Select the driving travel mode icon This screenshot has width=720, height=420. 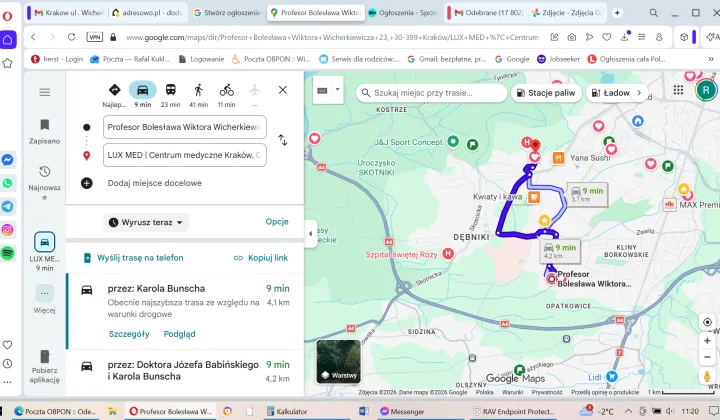tap(142, 90)
